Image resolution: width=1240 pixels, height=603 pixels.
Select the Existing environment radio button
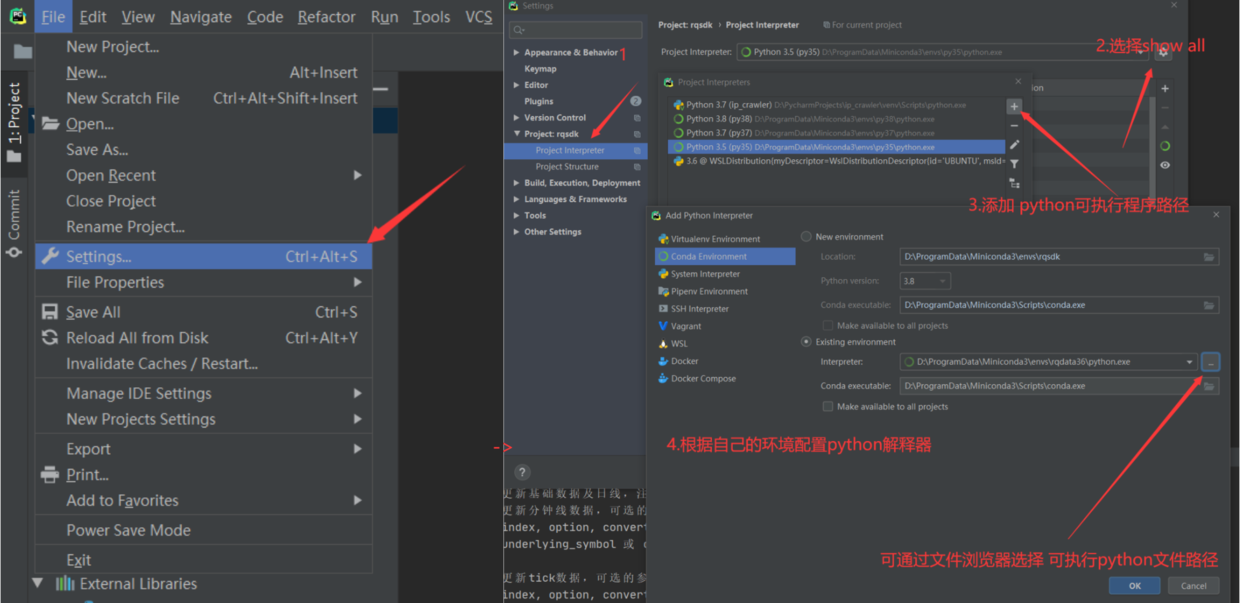coord(806,342)
